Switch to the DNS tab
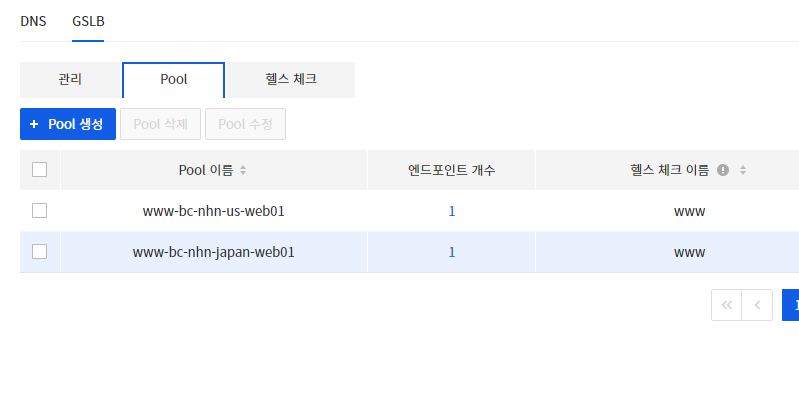The height and width of the screenshot is (410, 799). click(x=33, y=21)
